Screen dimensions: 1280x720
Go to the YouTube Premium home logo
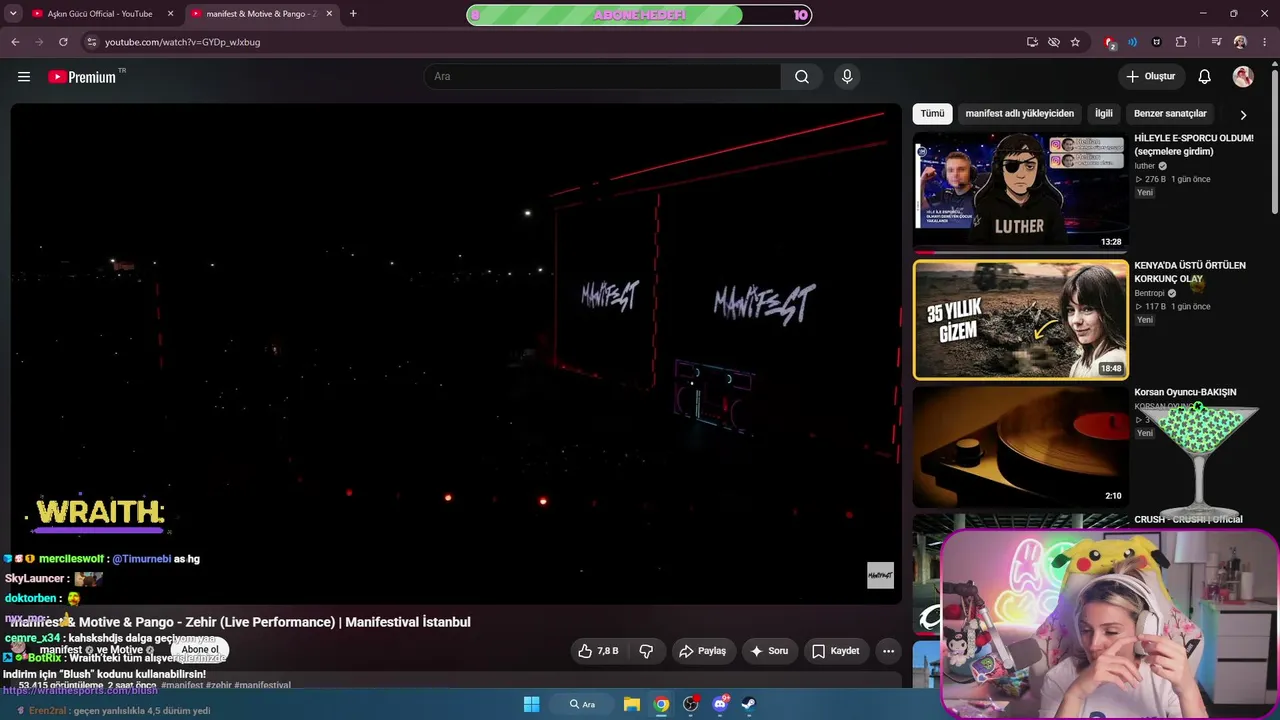[82, 77]
